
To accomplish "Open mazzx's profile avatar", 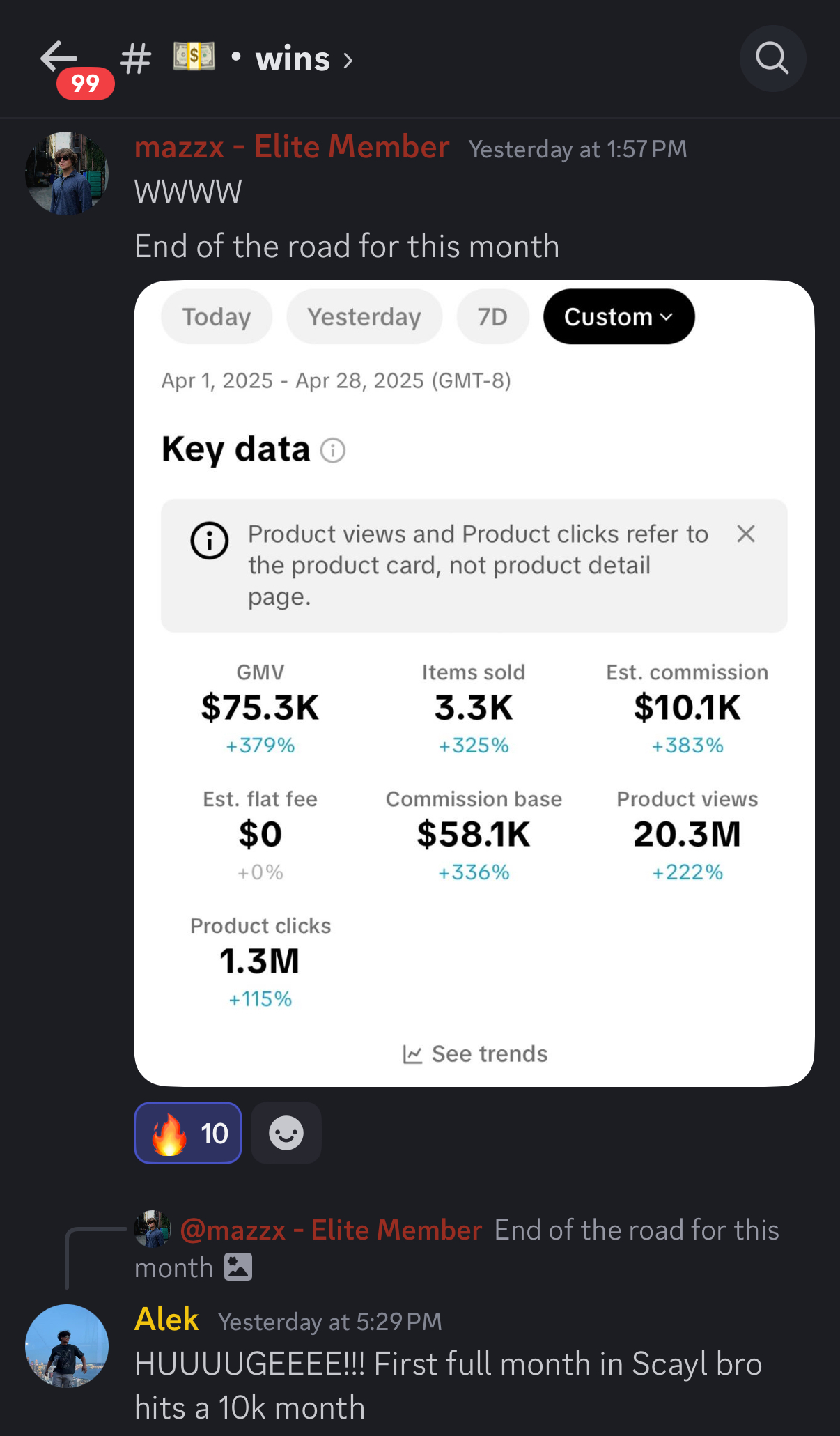I will click(x=67, y=173).
